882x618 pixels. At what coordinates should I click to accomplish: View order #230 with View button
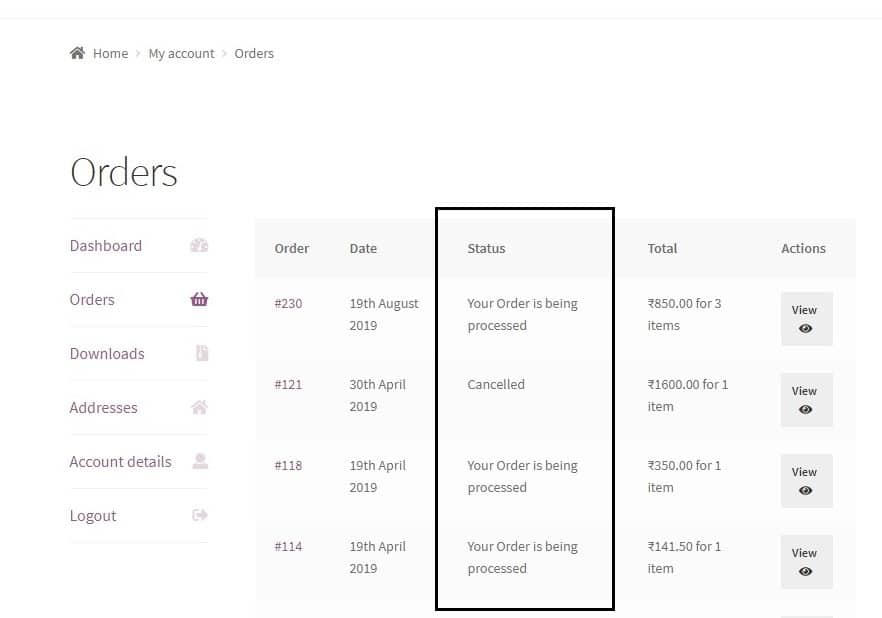pos(807,319)
